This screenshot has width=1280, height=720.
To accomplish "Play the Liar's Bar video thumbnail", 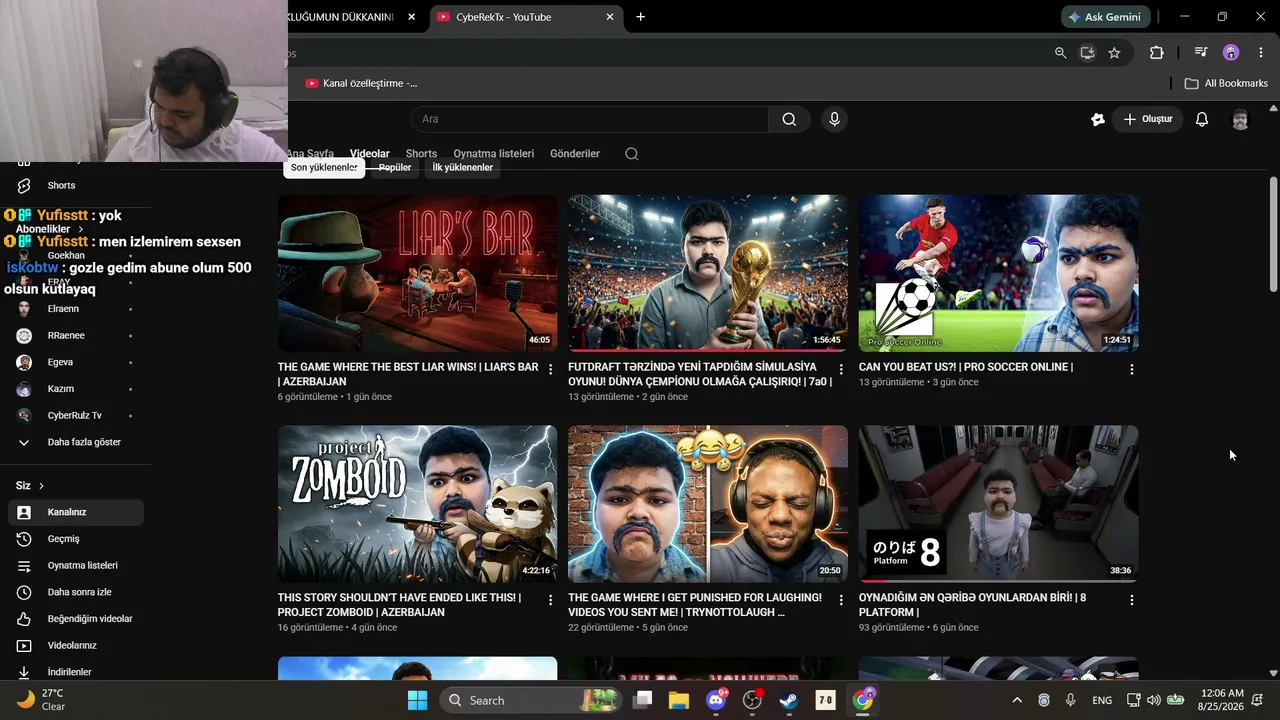I will point(417,273).
